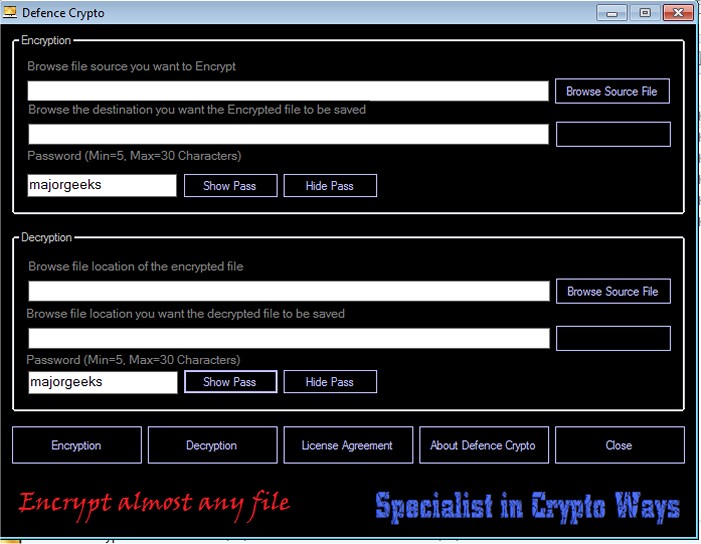Click the Decryption group box title

[46, 237]
